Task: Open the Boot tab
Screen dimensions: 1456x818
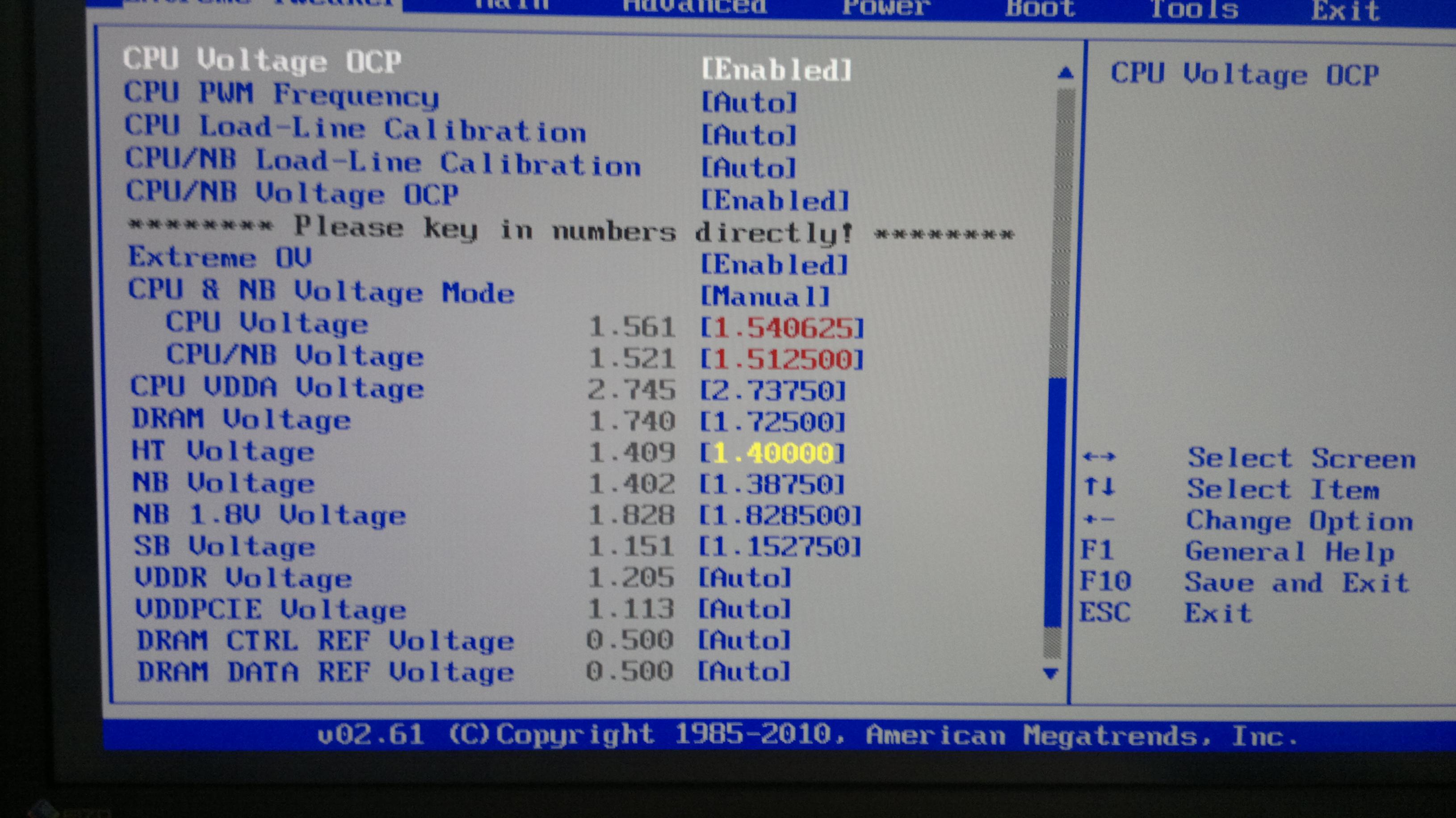Action: point(1040,8)
